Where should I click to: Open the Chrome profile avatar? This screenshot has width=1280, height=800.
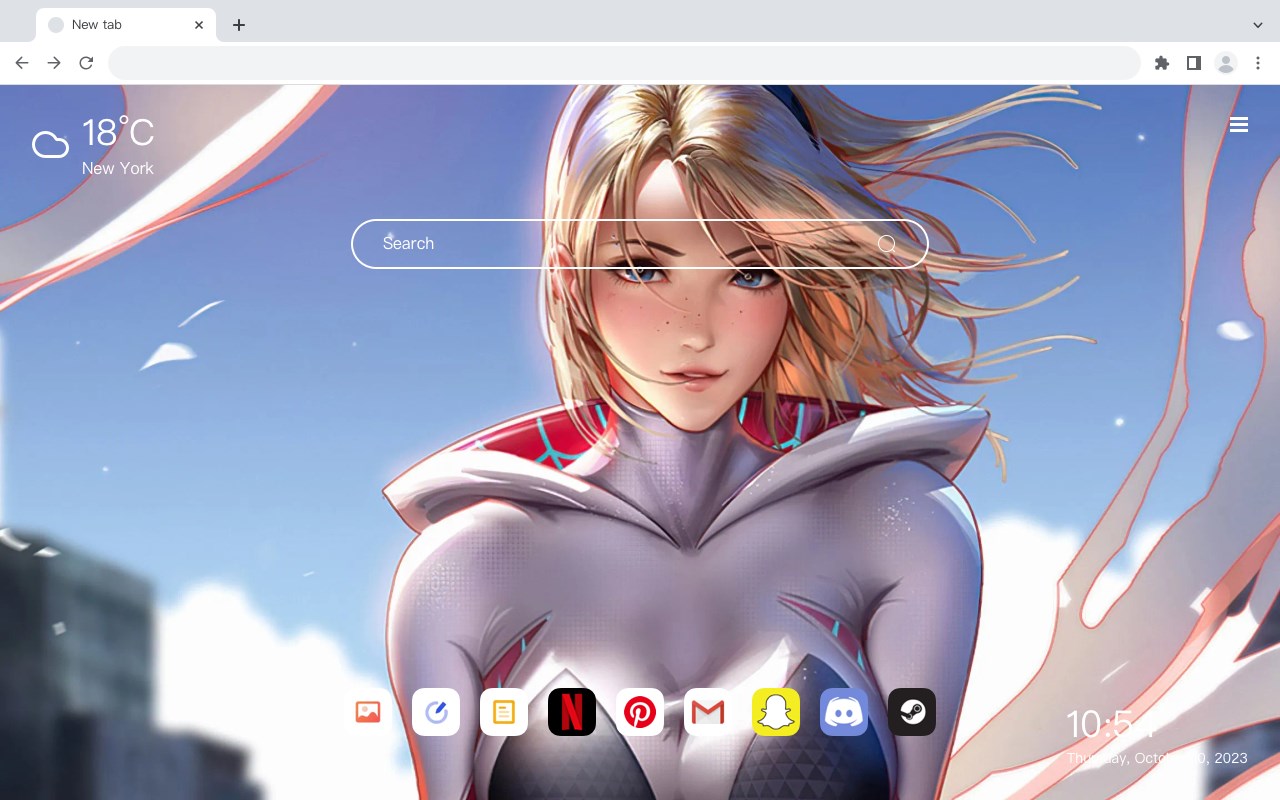(x=1226, y=63)
